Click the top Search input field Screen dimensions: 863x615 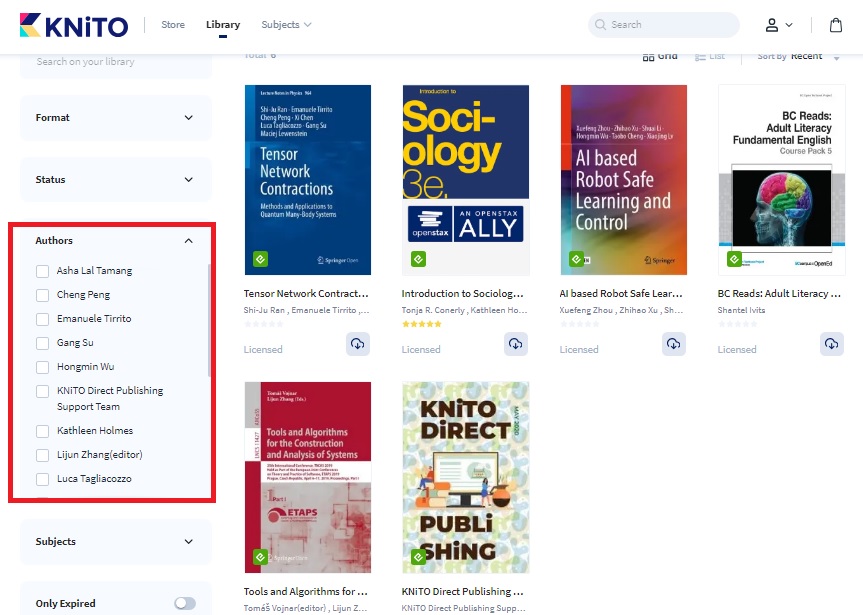[x=670, y=25]
